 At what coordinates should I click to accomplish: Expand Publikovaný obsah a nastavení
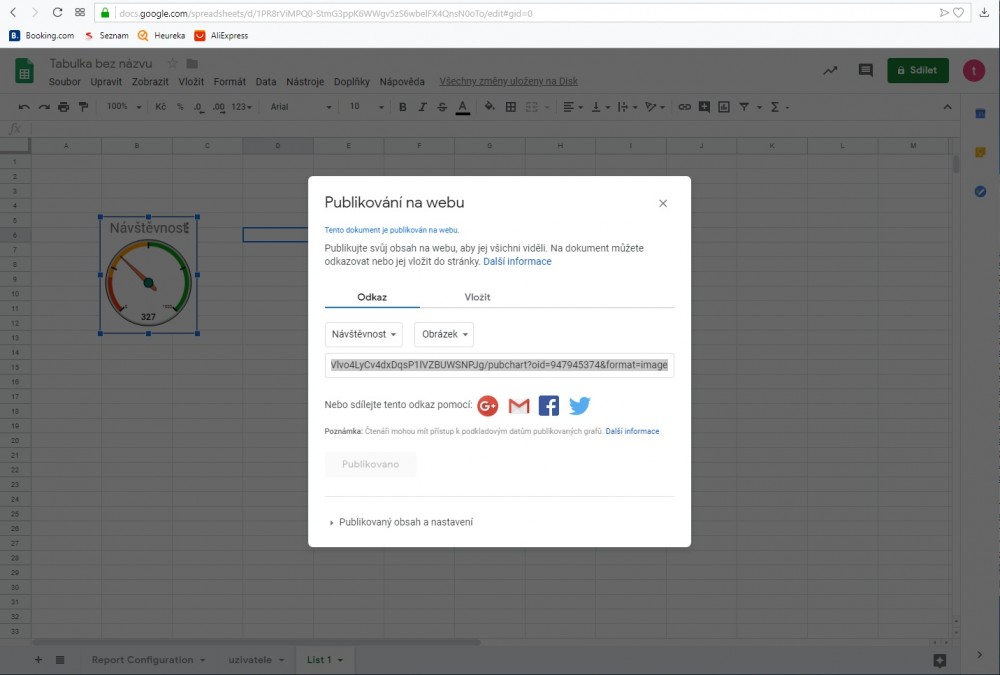400,522
